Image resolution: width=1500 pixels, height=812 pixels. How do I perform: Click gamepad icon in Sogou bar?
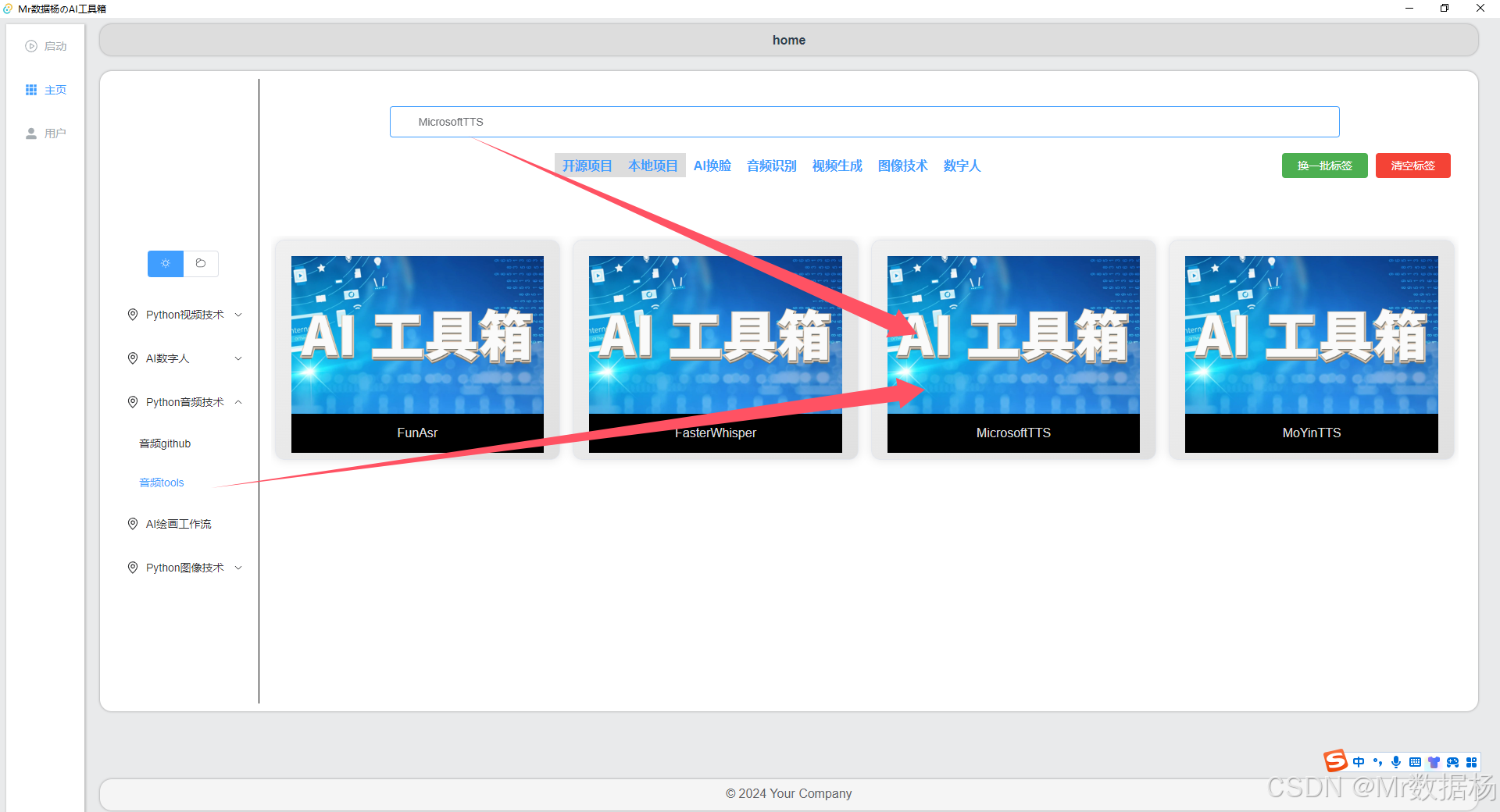point(1452,762)
